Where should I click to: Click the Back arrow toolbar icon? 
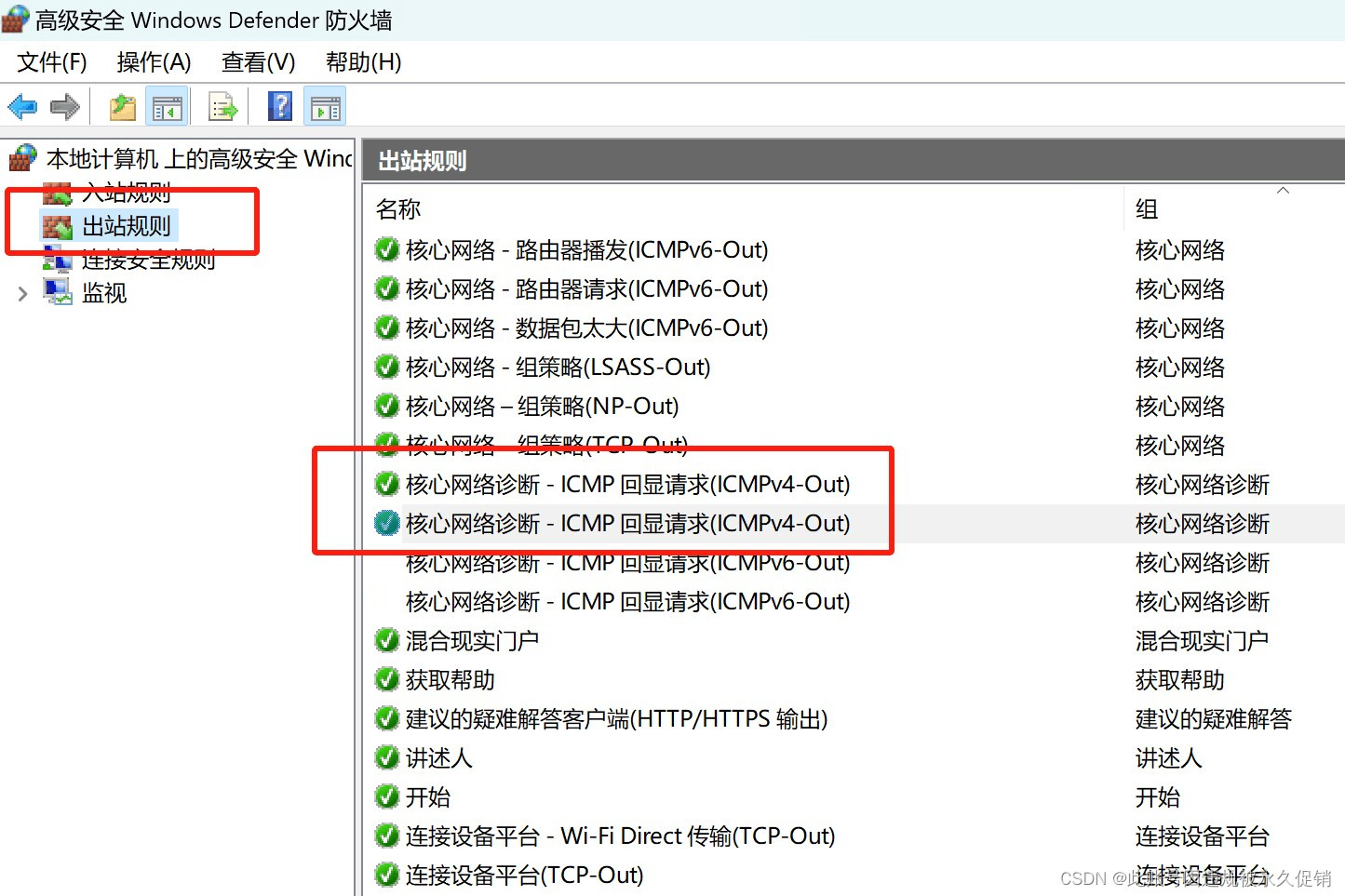pyautogui.click(x=22, y=107)
